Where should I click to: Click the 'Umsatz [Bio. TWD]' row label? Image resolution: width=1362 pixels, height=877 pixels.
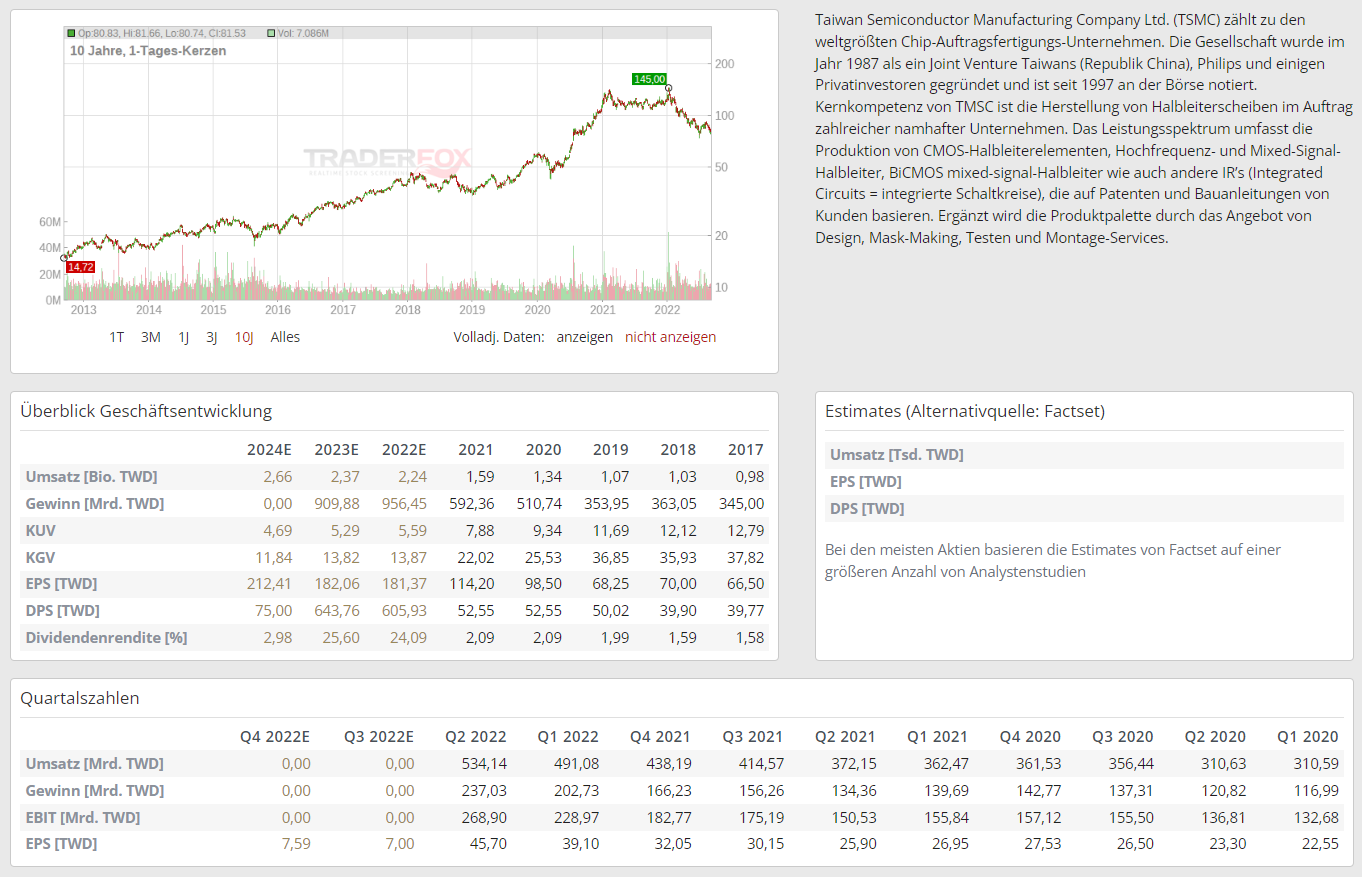pos(91,476)
